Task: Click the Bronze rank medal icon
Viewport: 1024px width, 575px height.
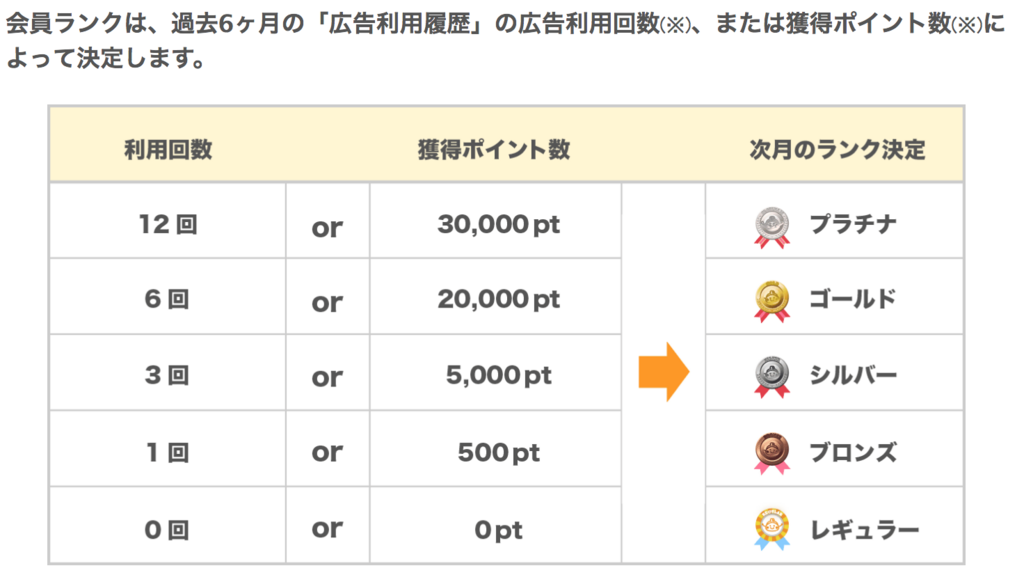Action: tap(772, 453)
